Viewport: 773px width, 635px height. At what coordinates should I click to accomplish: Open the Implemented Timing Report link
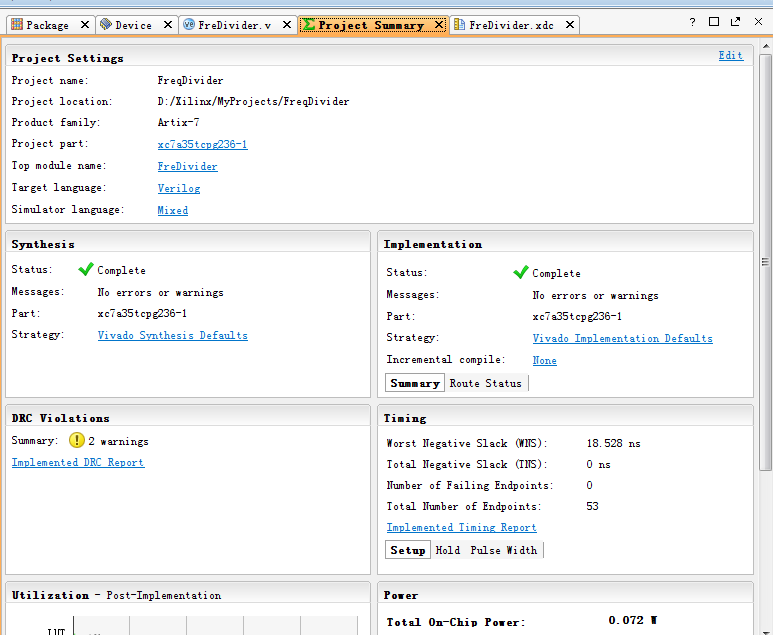(461, 527)
